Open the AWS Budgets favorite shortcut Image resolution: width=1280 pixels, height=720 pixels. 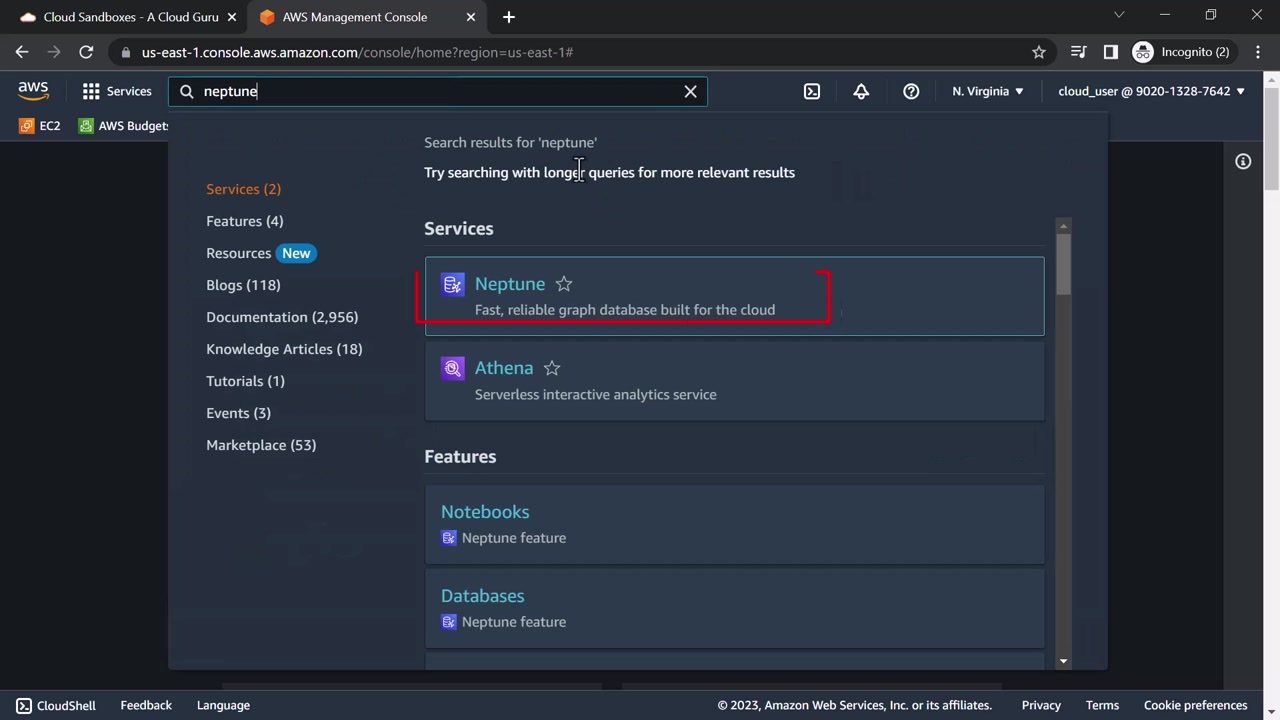[124, 126]
